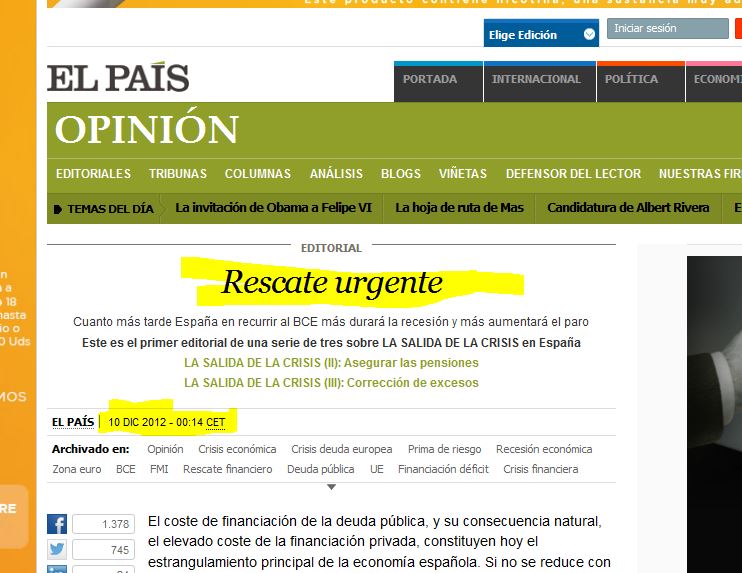This screenshot has height=573, width=742.
Task: Select DEFENSOR DEL LECTOR menu item
Action: click(573, 174)
